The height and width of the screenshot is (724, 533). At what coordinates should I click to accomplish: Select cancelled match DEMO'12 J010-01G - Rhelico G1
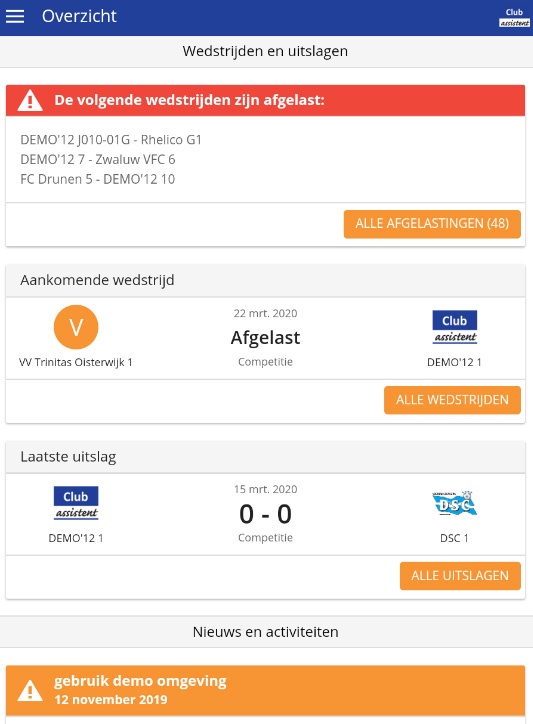pyautogui.click(x=111, y=139)
